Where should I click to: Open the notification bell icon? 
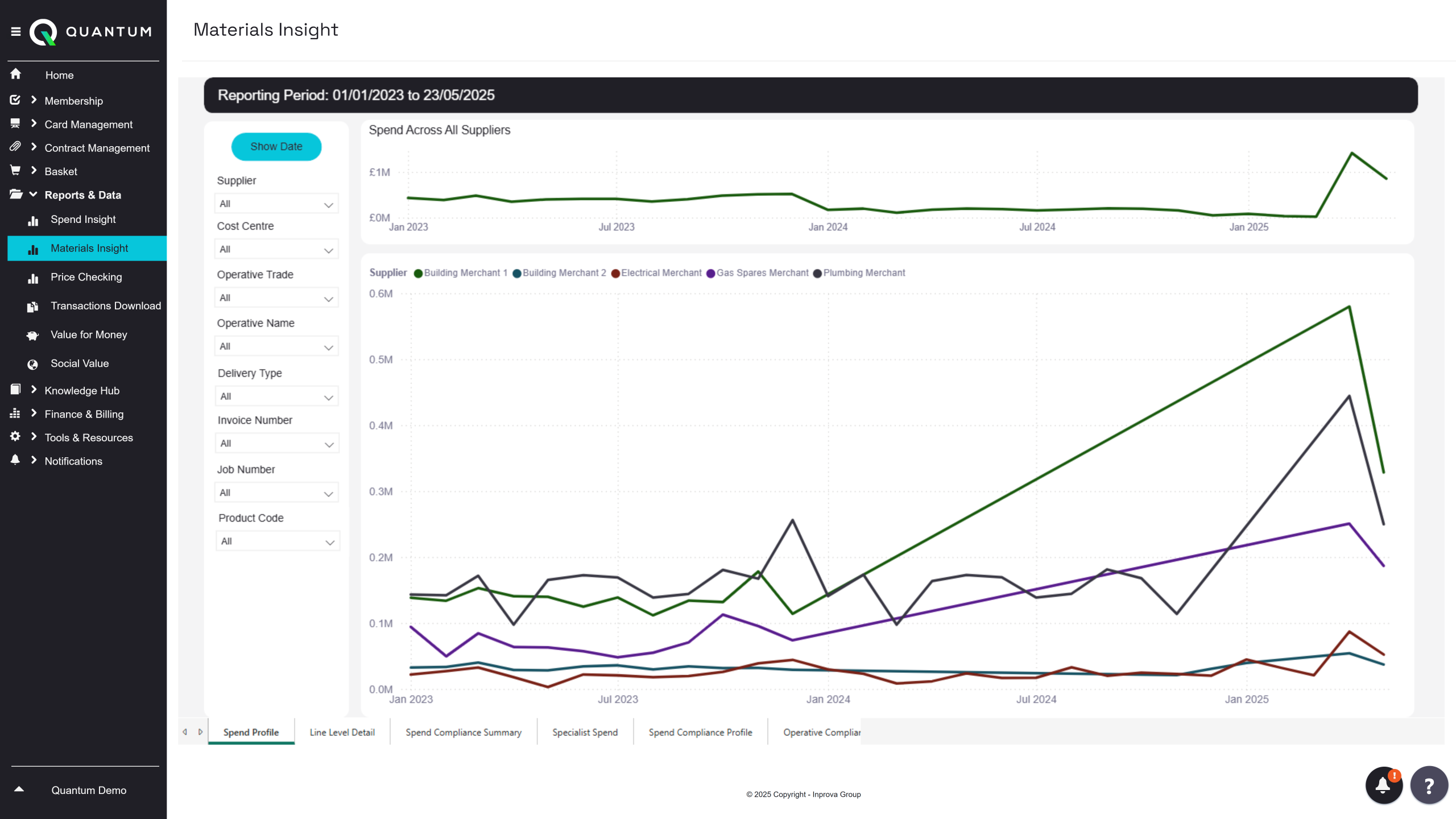point(1383,785)
